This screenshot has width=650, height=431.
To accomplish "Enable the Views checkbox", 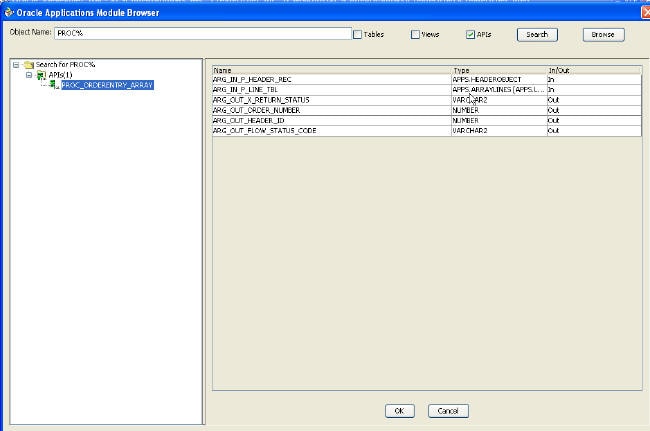I will tap(415, 34).
